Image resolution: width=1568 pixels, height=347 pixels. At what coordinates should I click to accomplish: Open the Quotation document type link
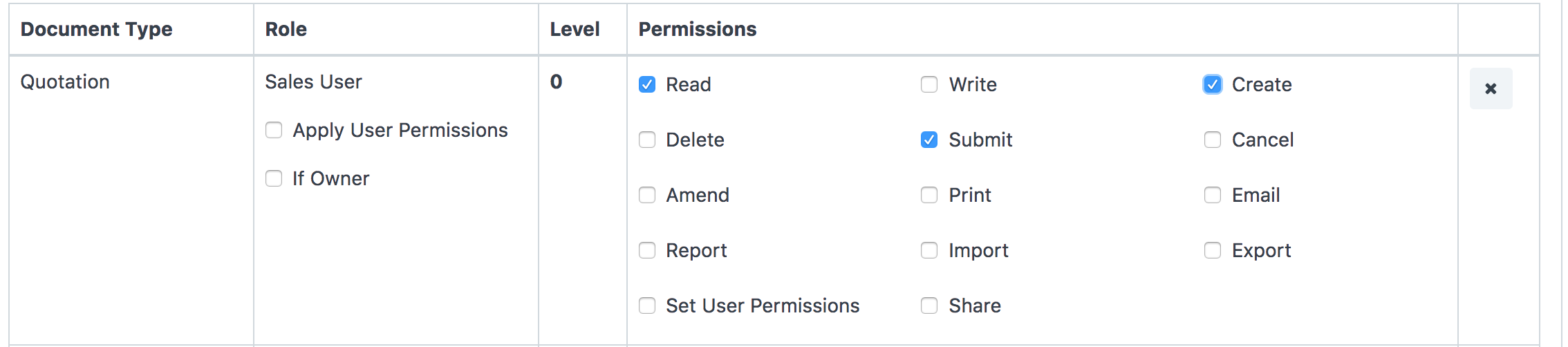point(65,82)
